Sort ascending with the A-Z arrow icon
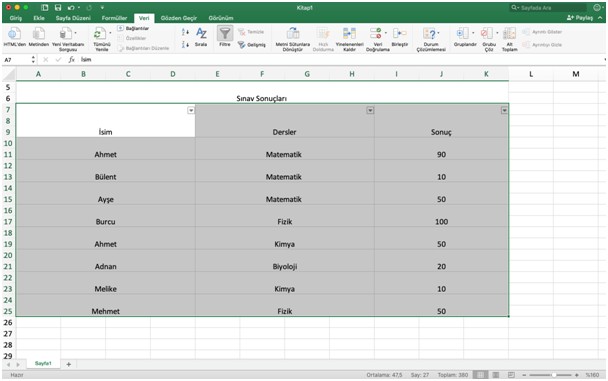This screenshot has width=608, height=381. (185, 32)
